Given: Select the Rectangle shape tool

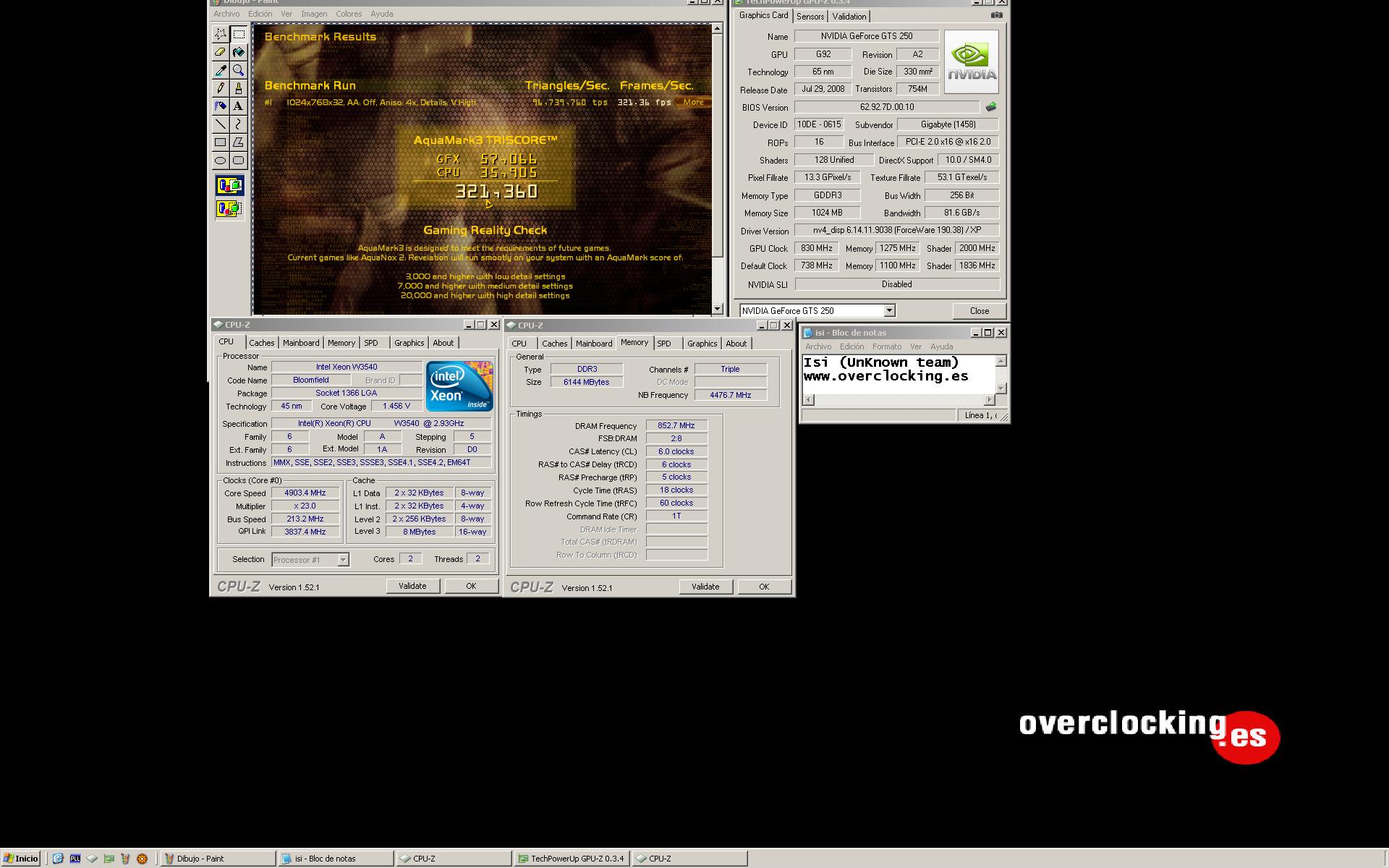Looking at the screenshot, I should click(221, 142).
